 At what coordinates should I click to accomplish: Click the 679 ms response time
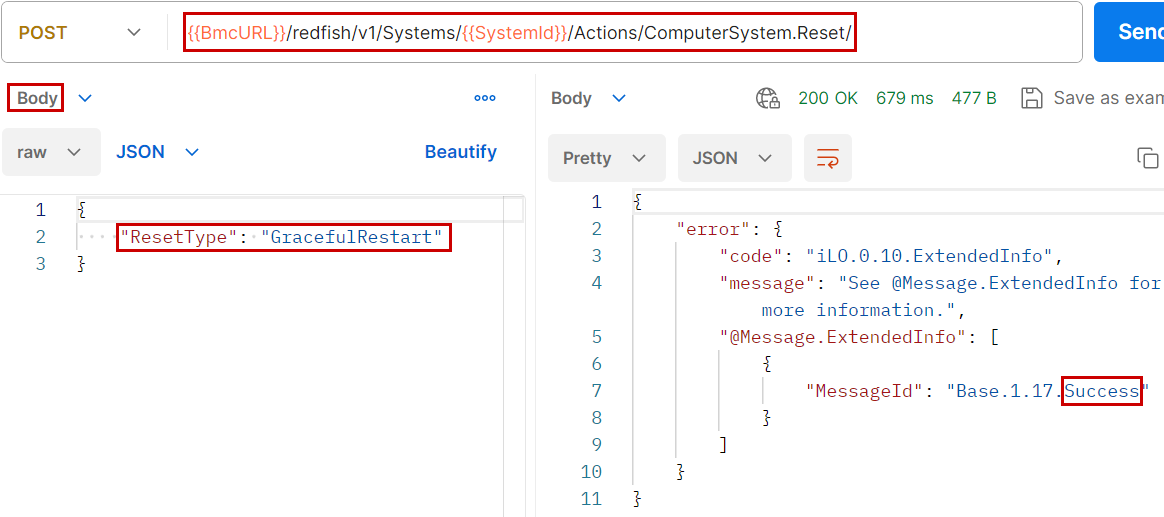click(x=904, y=98)
